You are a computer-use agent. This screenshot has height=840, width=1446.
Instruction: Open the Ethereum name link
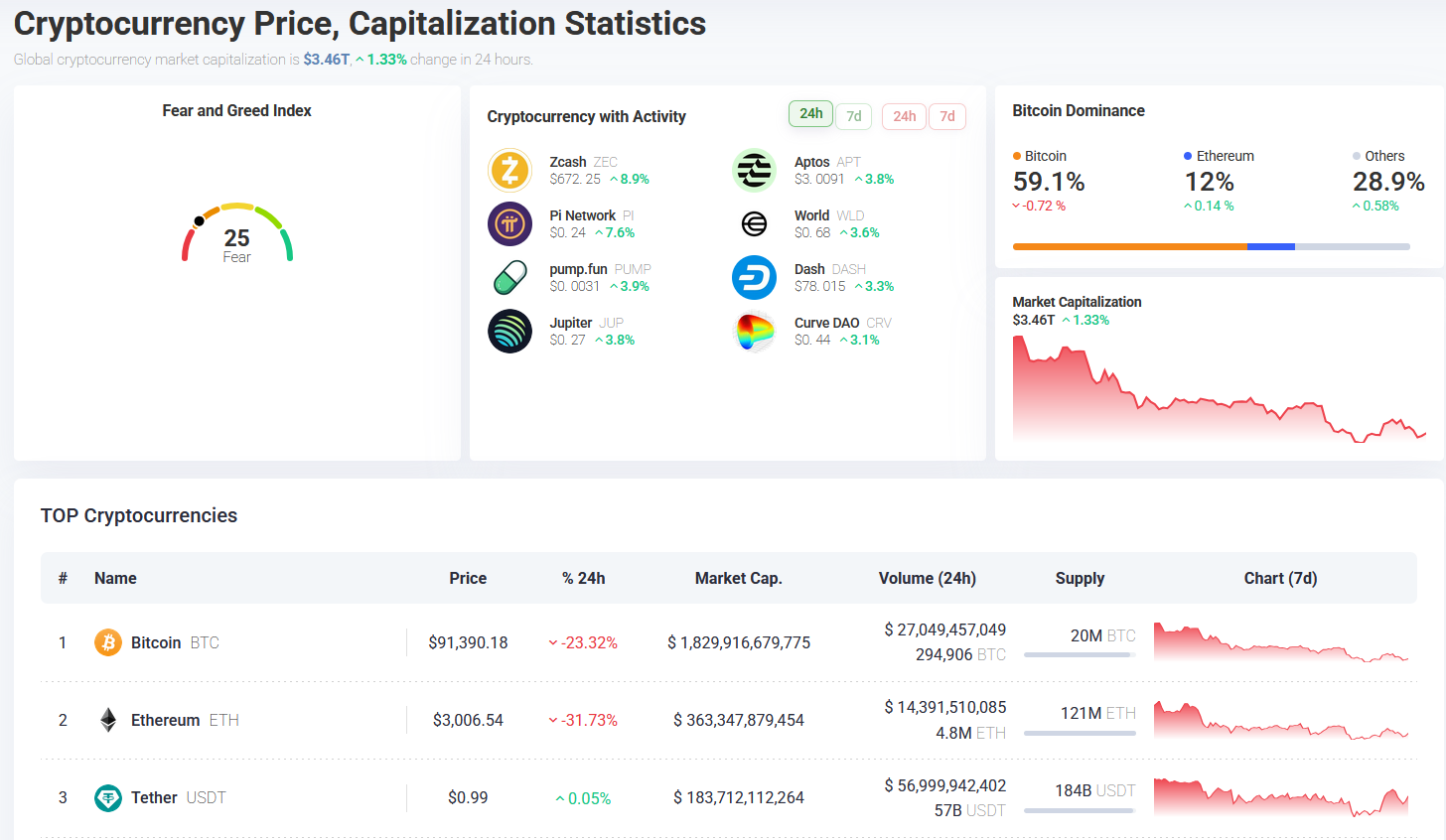pyautogui.click(x=165, y=720)
